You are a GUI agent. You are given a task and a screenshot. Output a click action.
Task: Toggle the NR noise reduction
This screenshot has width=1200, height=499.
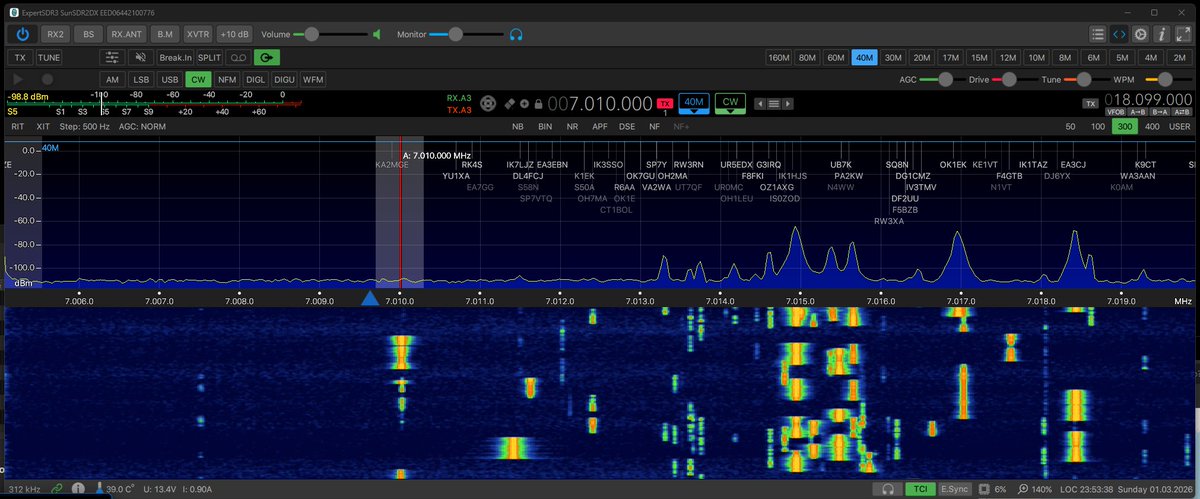tap(572, 127)
